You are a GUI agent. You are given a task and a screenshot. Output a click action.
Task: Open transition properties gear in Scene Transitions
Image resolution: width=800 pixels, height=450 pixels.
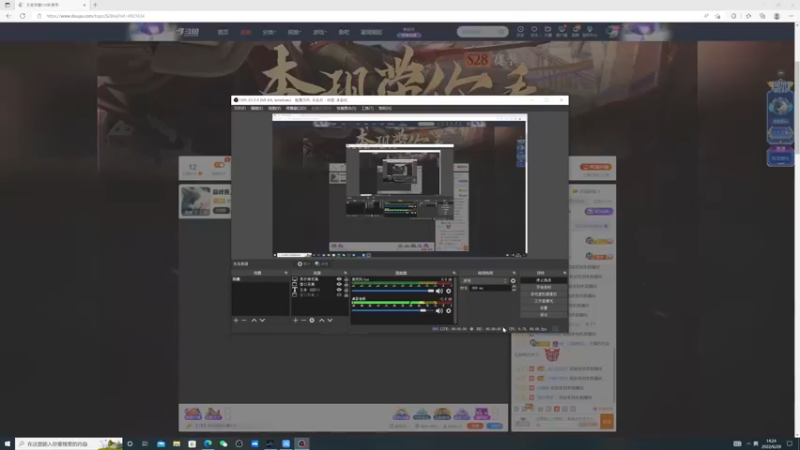pos(513,281)
